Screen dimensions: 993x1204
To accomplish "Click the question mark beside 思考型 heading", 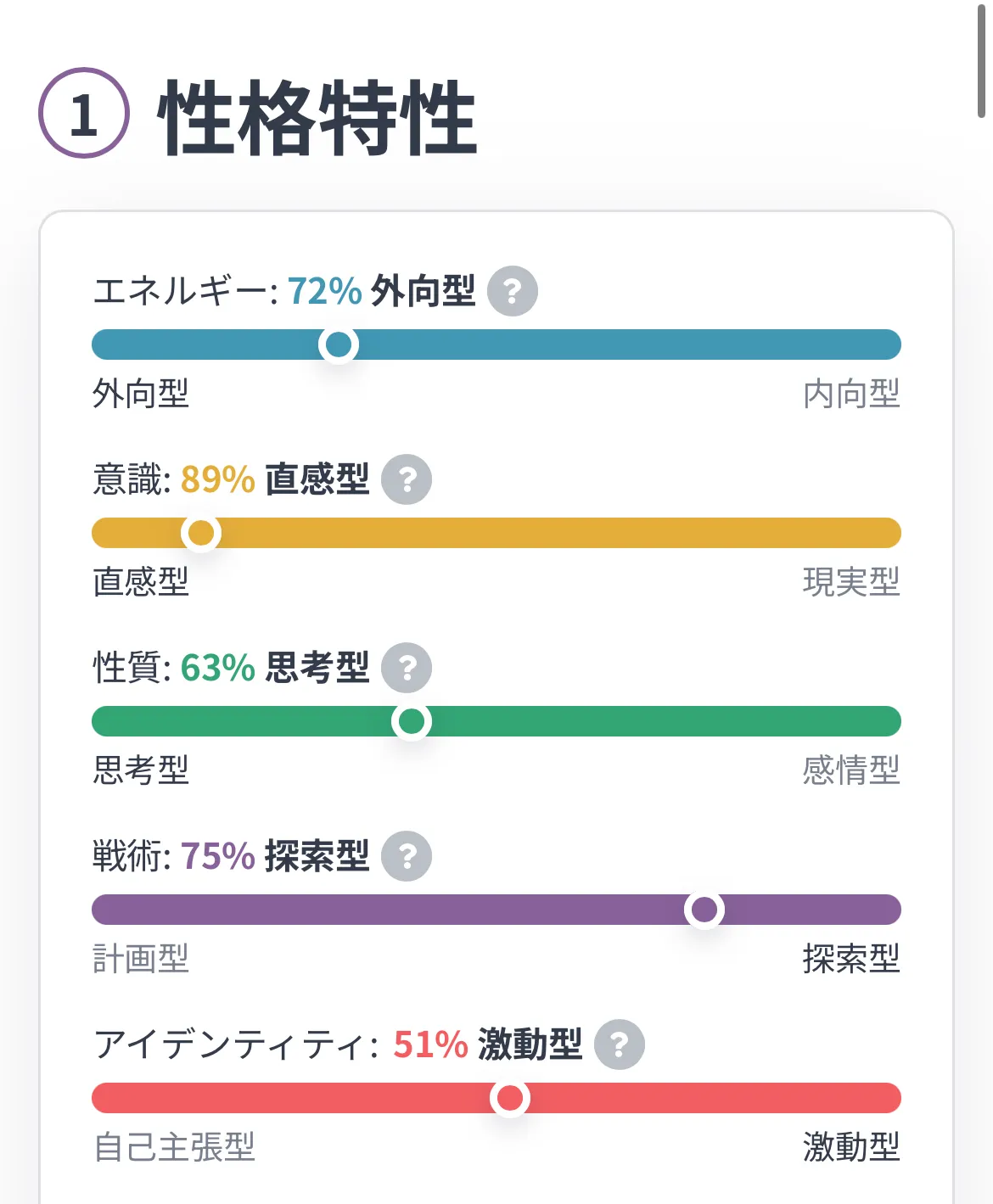I will coord(407,668).
